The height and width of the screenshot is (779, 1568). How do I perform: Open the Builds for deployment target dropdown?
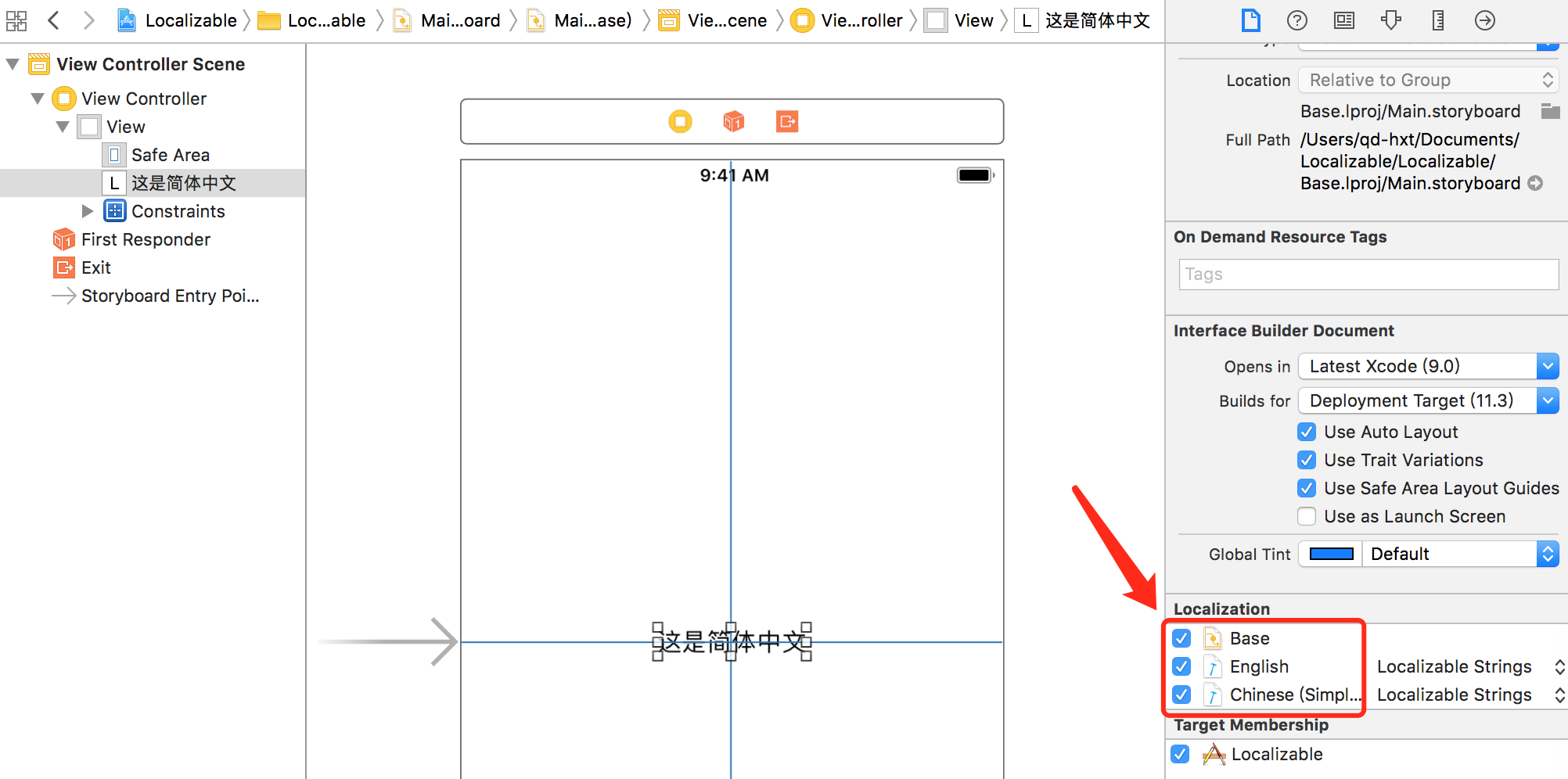1547,400
